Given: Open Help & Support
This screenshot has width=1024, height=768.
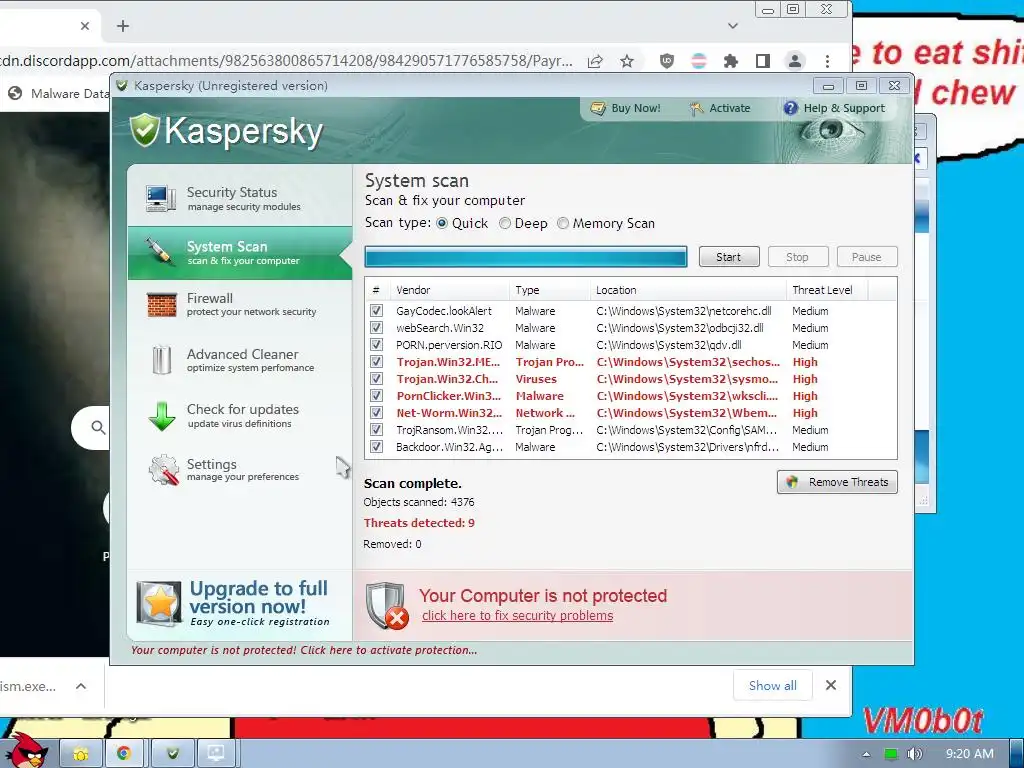Looking at the screenshot, I should [x=835, y=108].
